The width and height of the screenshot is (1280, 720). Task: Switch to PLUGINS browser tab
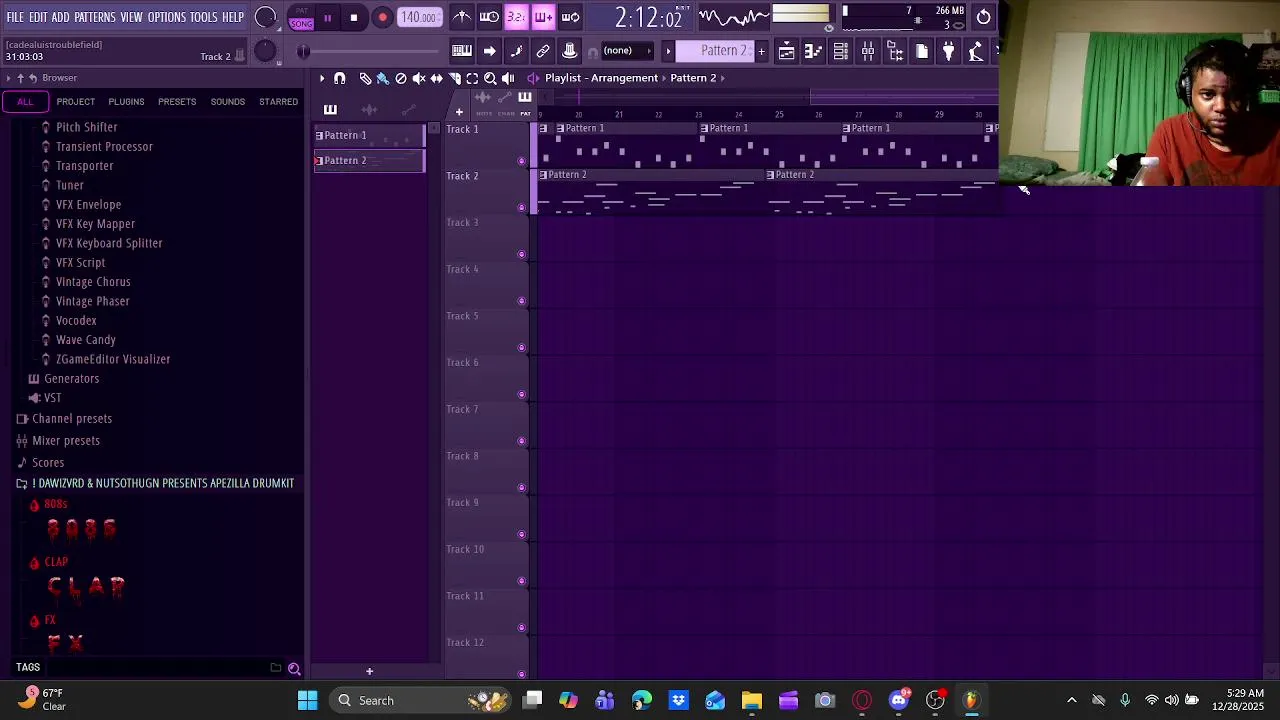(x=126, y=102)
